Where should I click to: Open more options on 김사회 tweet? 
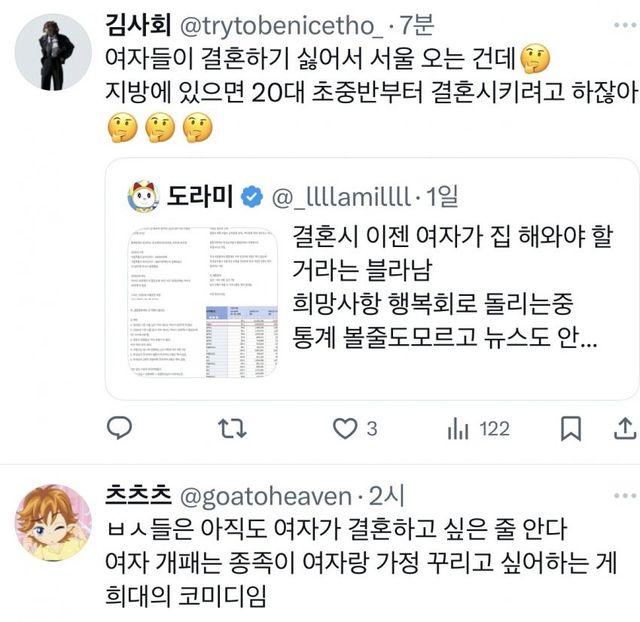(625, 25)
